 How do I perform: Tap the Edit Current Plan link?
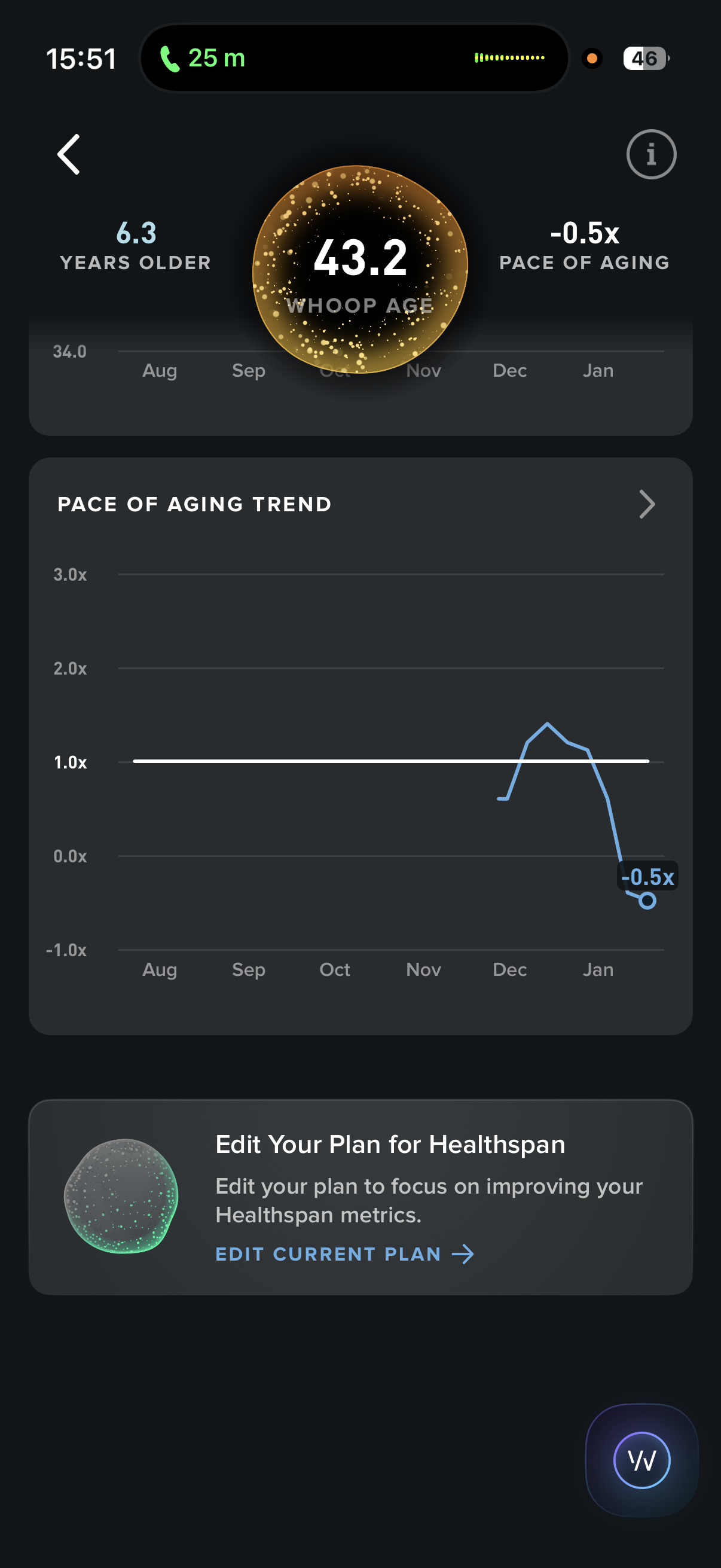click(329, 1254)
